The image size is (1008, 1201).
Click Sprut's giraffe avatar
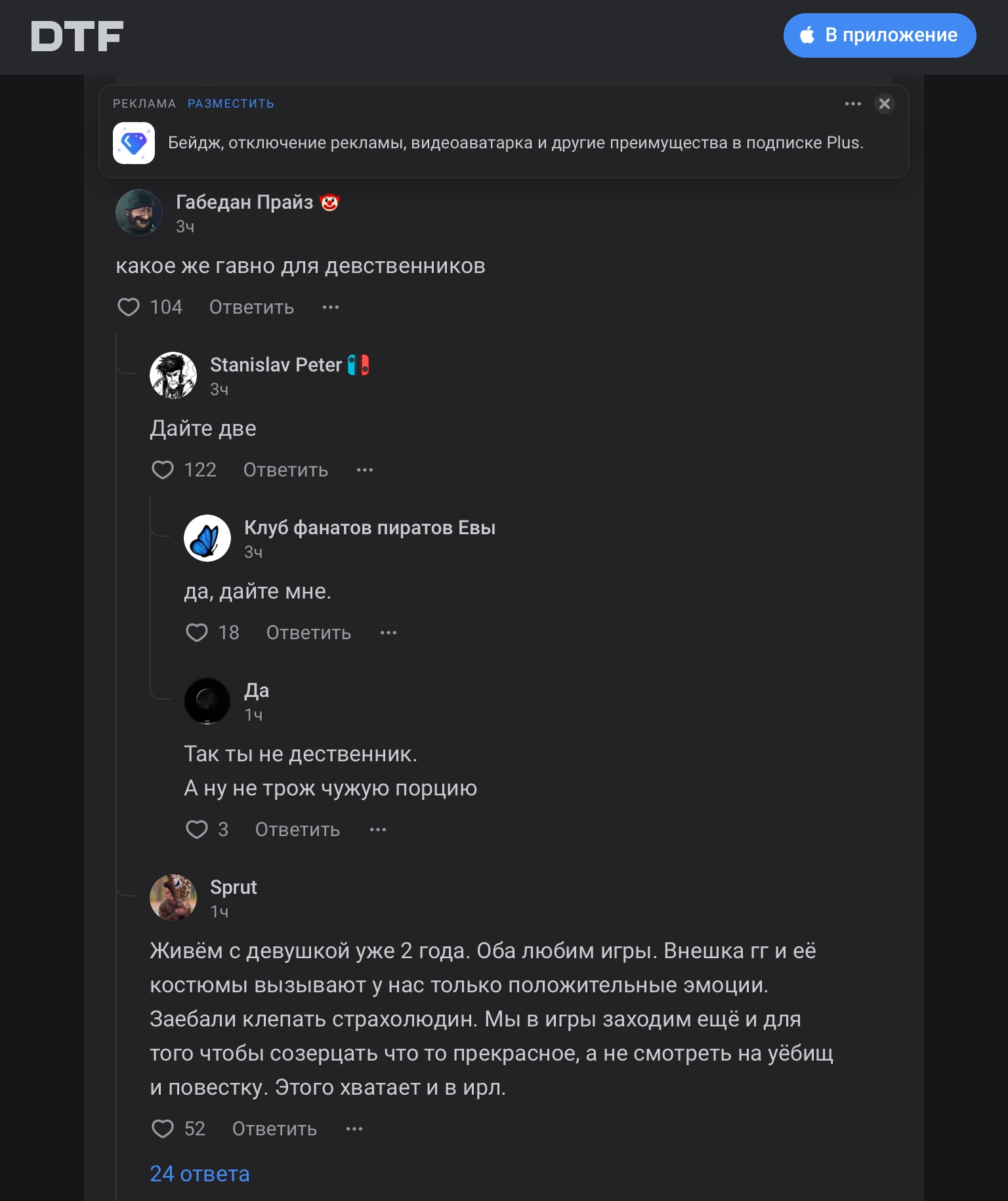(x=173, y=898)
